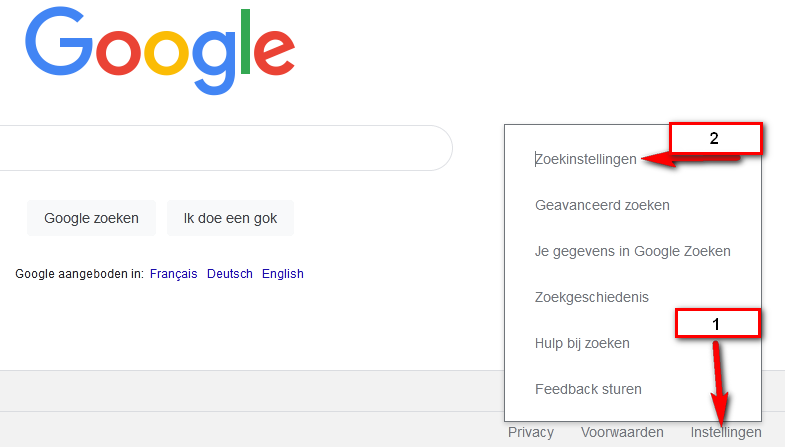Viewport: 785px width, 447px height.
Task: Open Zoekgeschiedenis menu item
Action: tap(592, 297)
